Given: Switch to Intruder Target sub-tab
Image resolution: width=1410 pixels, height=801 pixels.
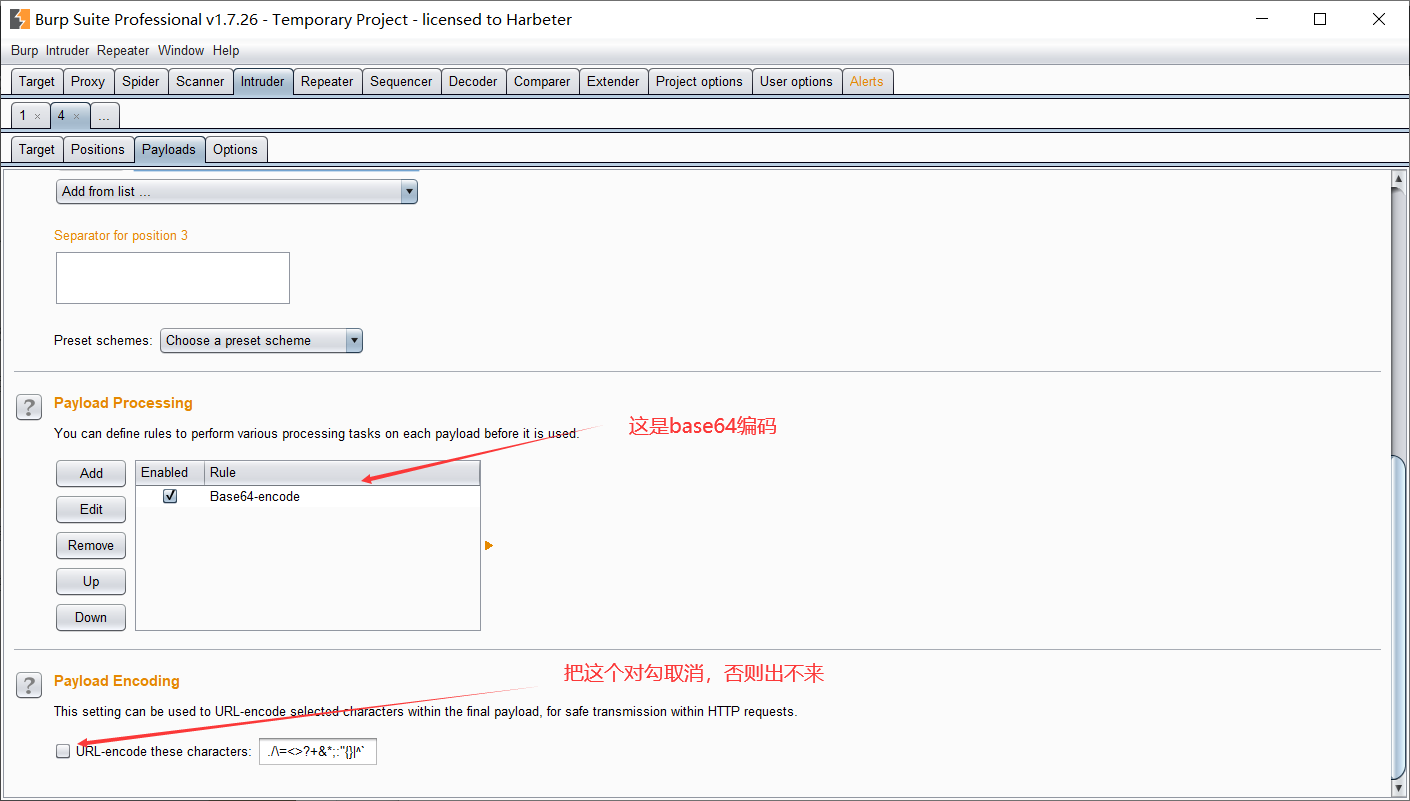Looking at the screenshot, I should click(x=37, y=149).
